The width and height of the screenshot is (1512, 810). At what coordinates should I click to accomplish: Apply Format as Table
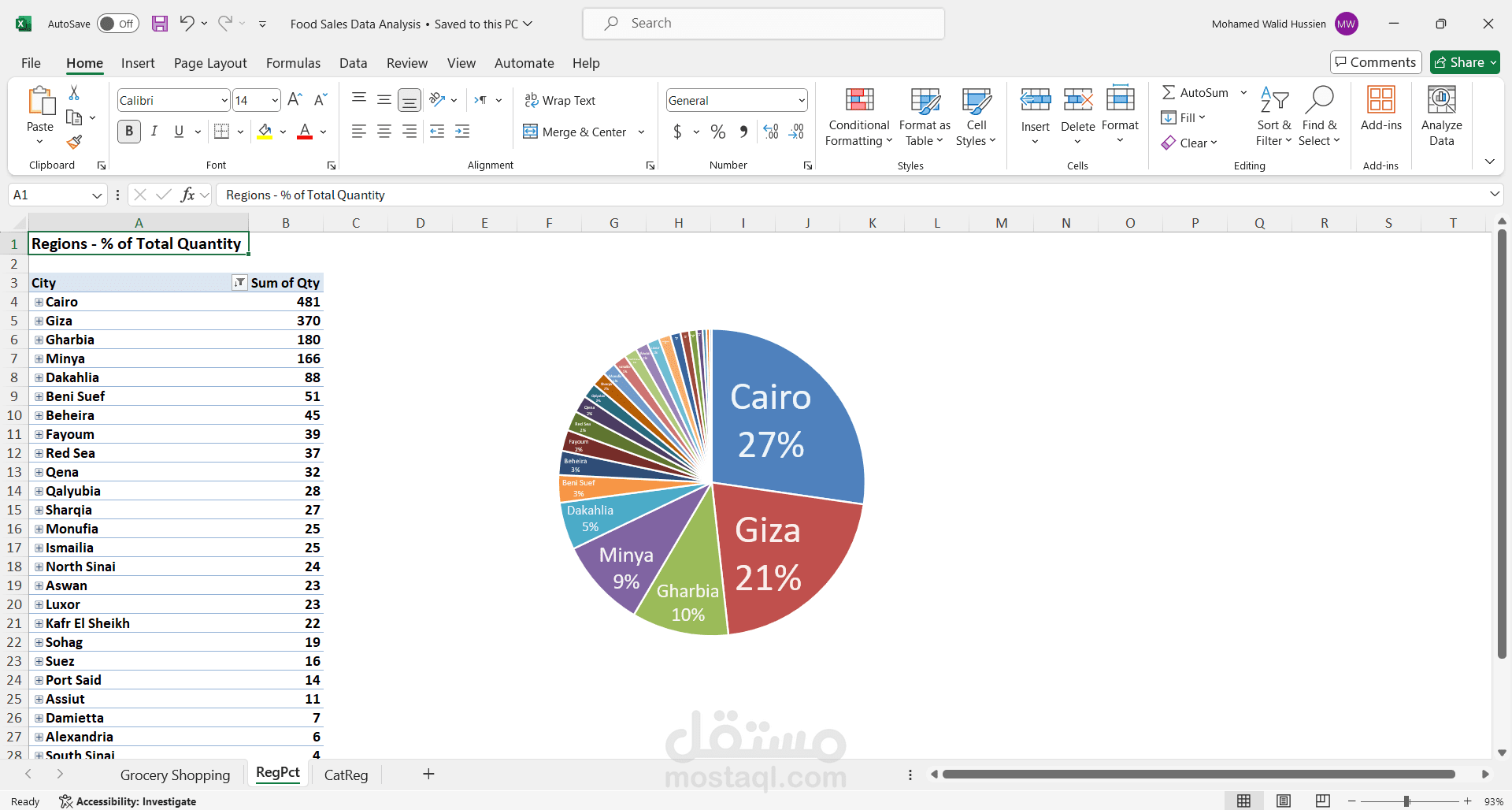(923, 116)
